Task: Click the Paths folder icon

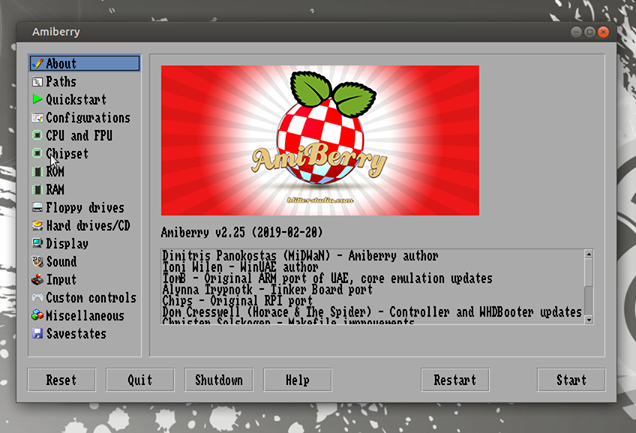Action: pos(37,82)
